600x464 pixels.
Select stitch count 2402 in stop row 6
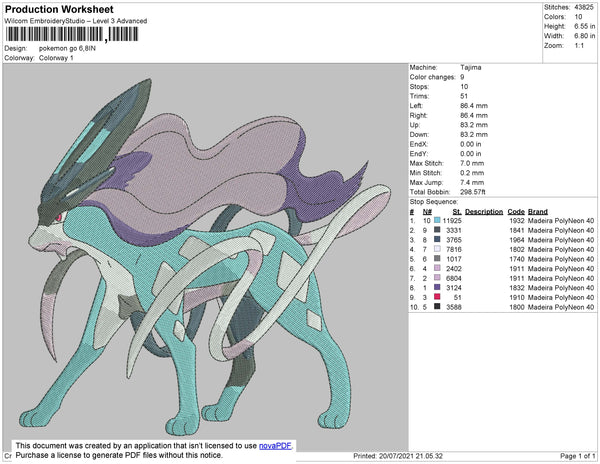pyautogui.click(x=454, y=269)
